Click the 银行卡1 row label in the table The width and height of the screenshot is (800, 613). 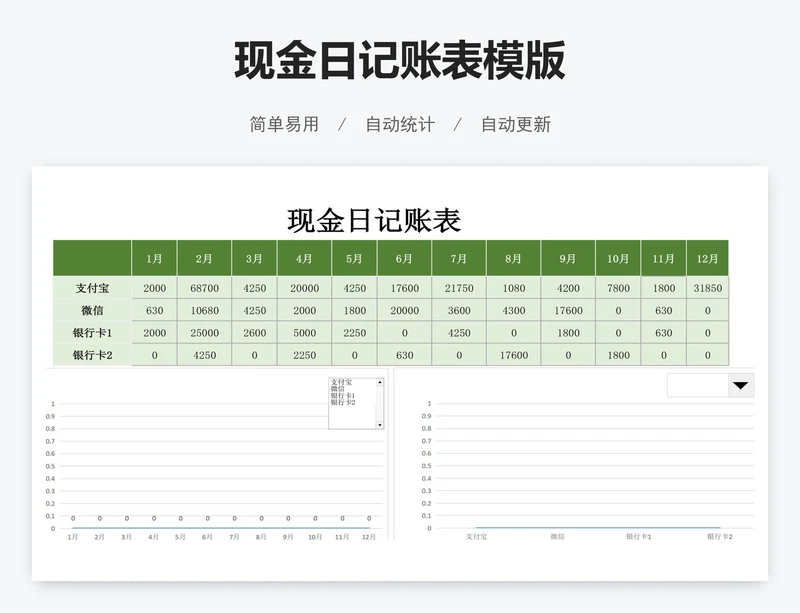point(92,333)
